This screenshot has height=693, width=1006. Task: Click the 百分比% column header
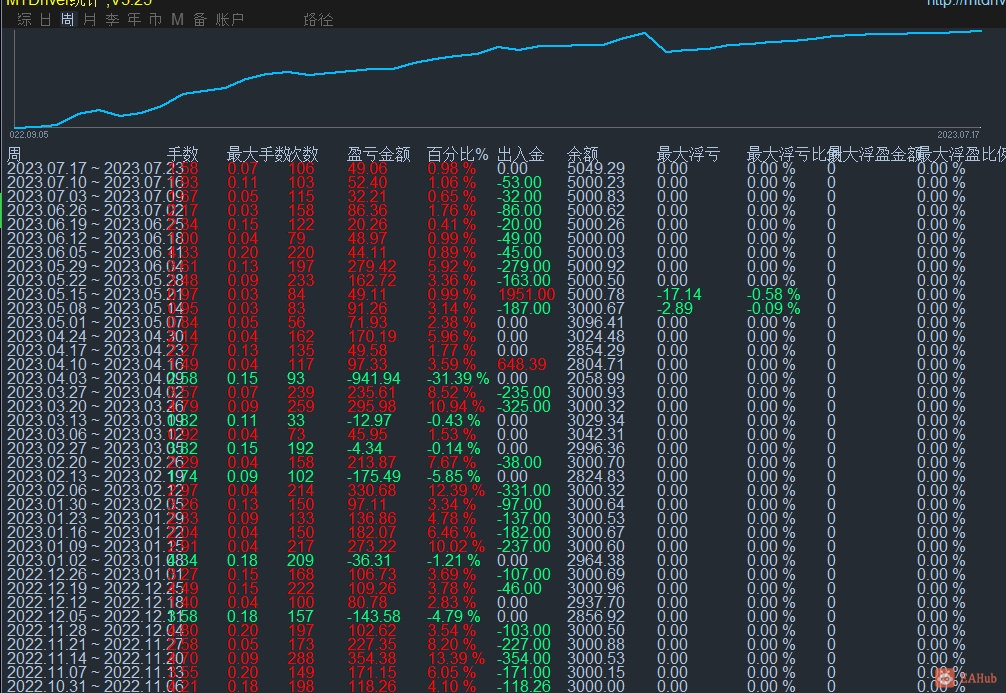tap(457, 154)
